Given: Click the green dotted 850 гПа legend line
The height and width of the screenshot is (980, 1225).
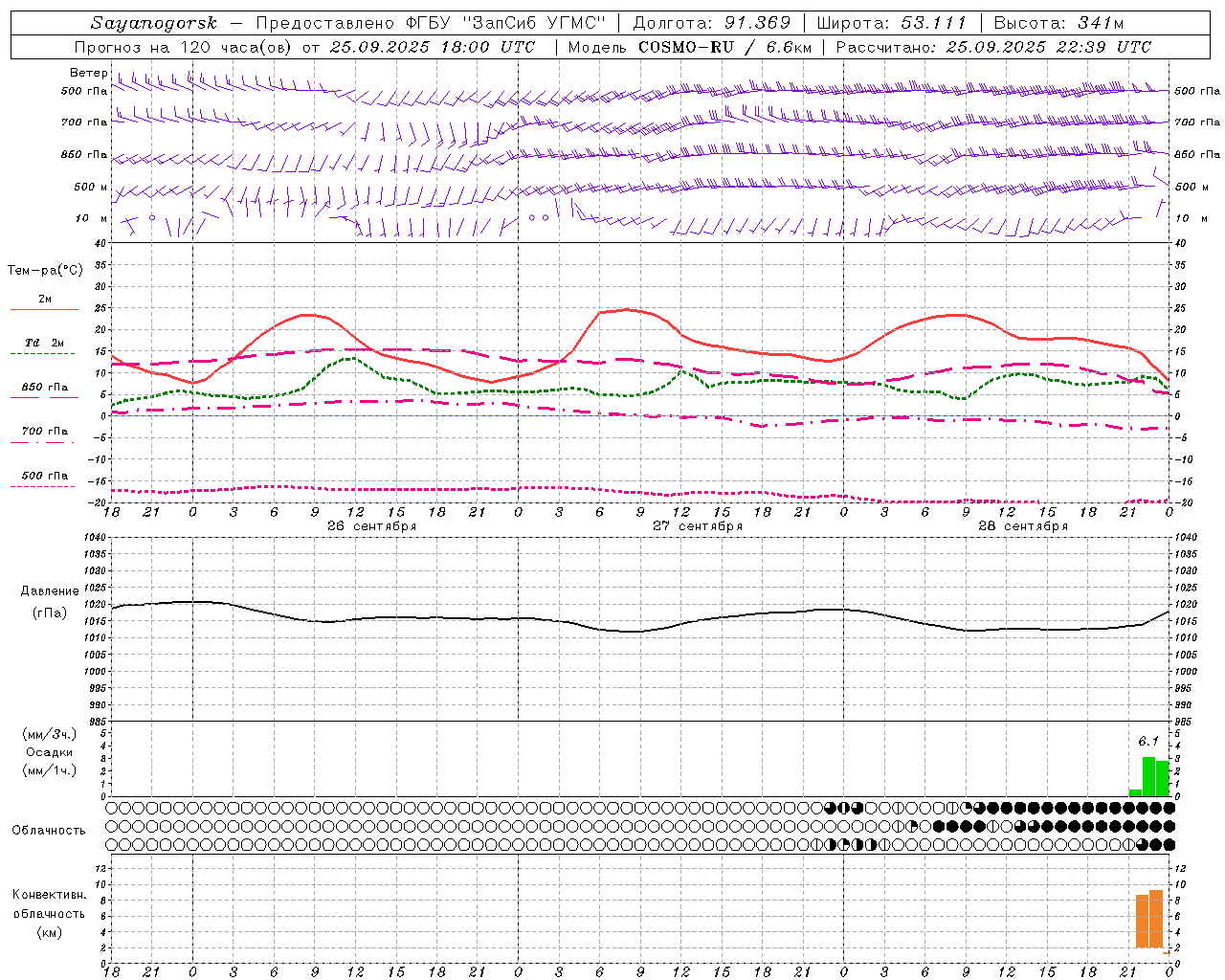Looking at the screenshot, I should (43, 397).
